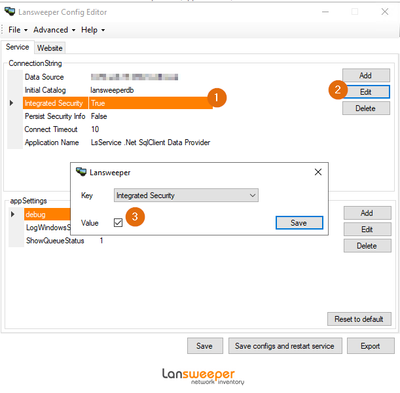Click Delete button in appSettings section
400x393 pixels.
[x=367, y=246]
